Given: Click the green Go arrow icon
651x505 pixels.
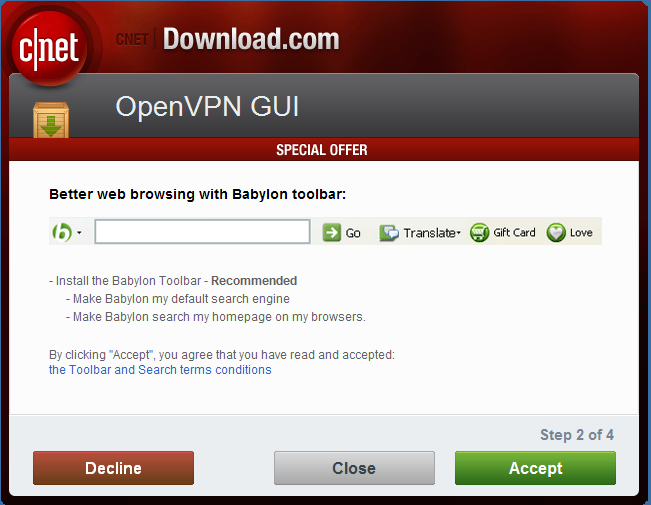Looking at the screenshot, I should (332, 233).
